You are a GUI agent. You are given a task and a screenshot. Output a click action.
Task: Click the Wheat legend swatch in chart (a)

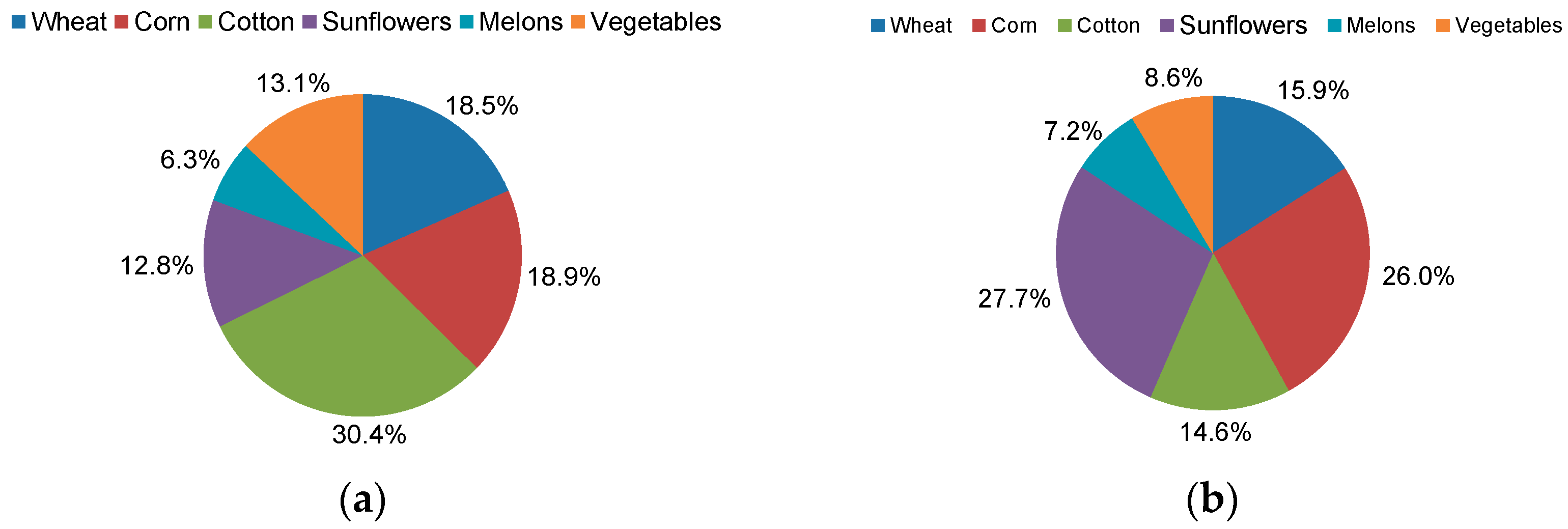18,22
